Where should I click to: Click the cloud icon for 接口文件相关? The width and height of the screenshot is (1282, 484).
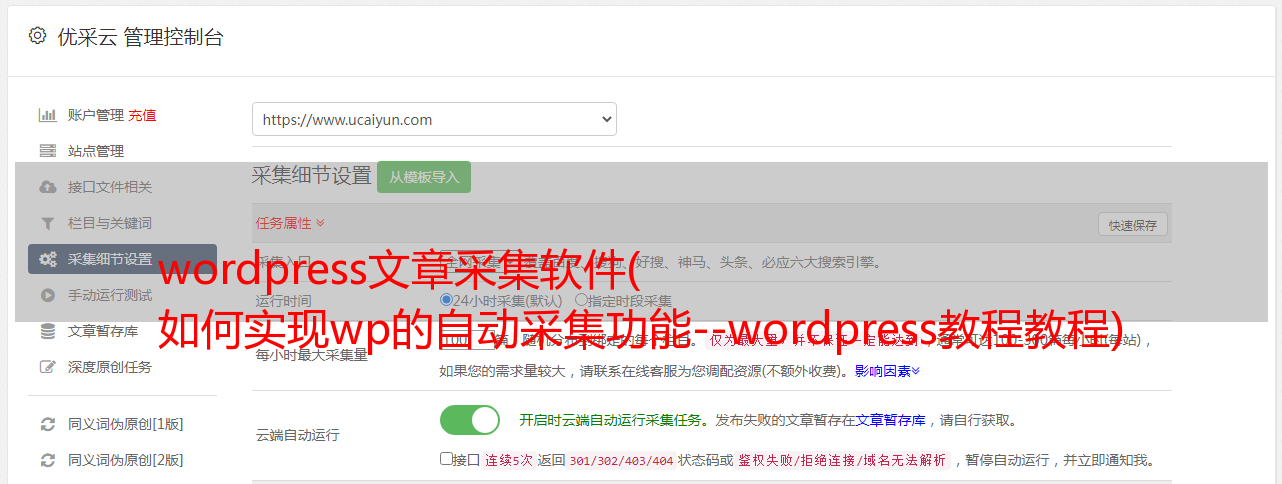point(47,187)
